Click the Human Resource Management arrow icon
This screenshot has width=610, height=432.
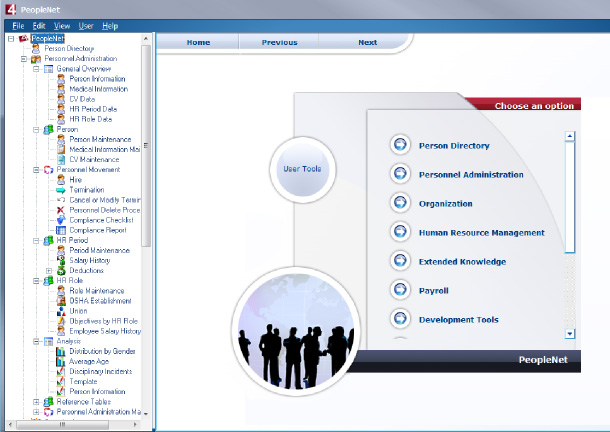[400, 232]
